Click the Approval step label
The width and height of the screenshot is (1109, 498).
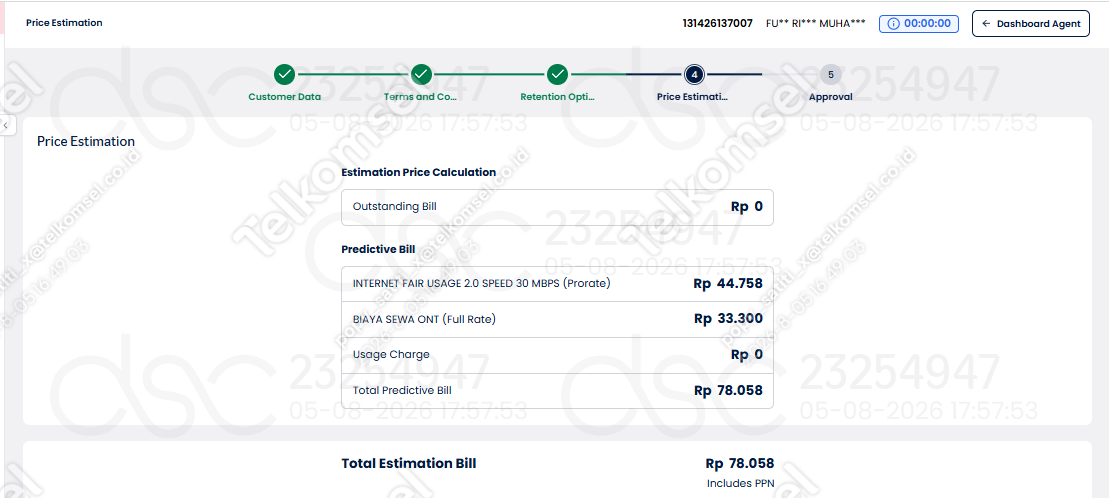pyautogui.click(x=830, y=97)
